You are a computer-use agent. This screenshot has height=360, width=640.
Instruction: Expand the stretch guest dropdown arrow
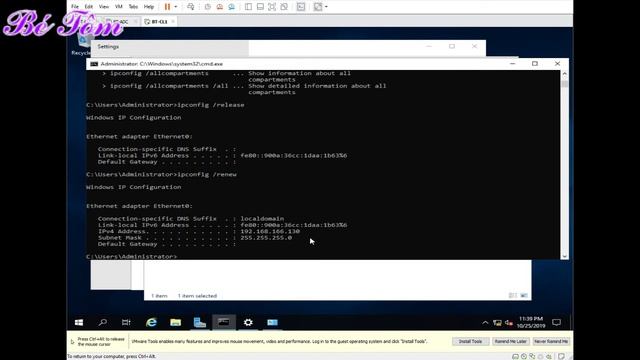(326, 7)
